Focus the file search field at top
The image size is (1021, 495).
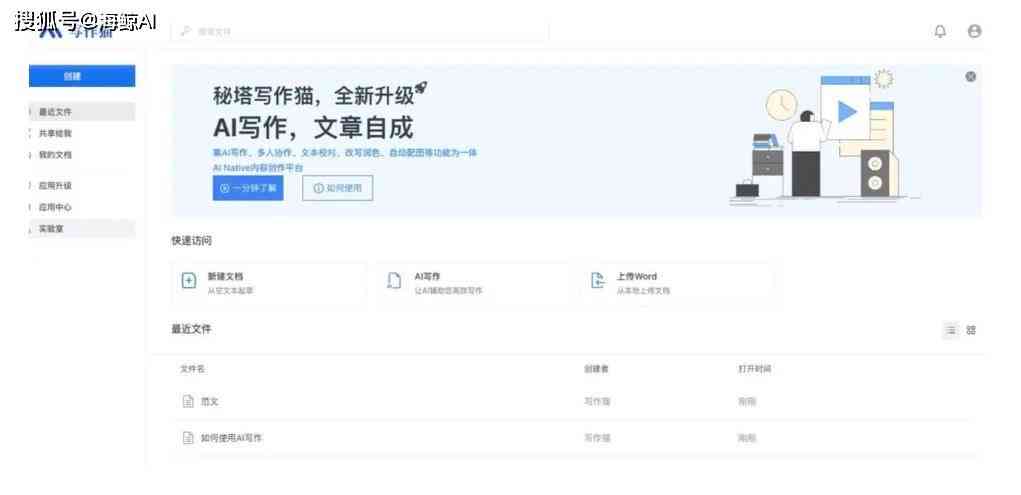tap(359, 31)
